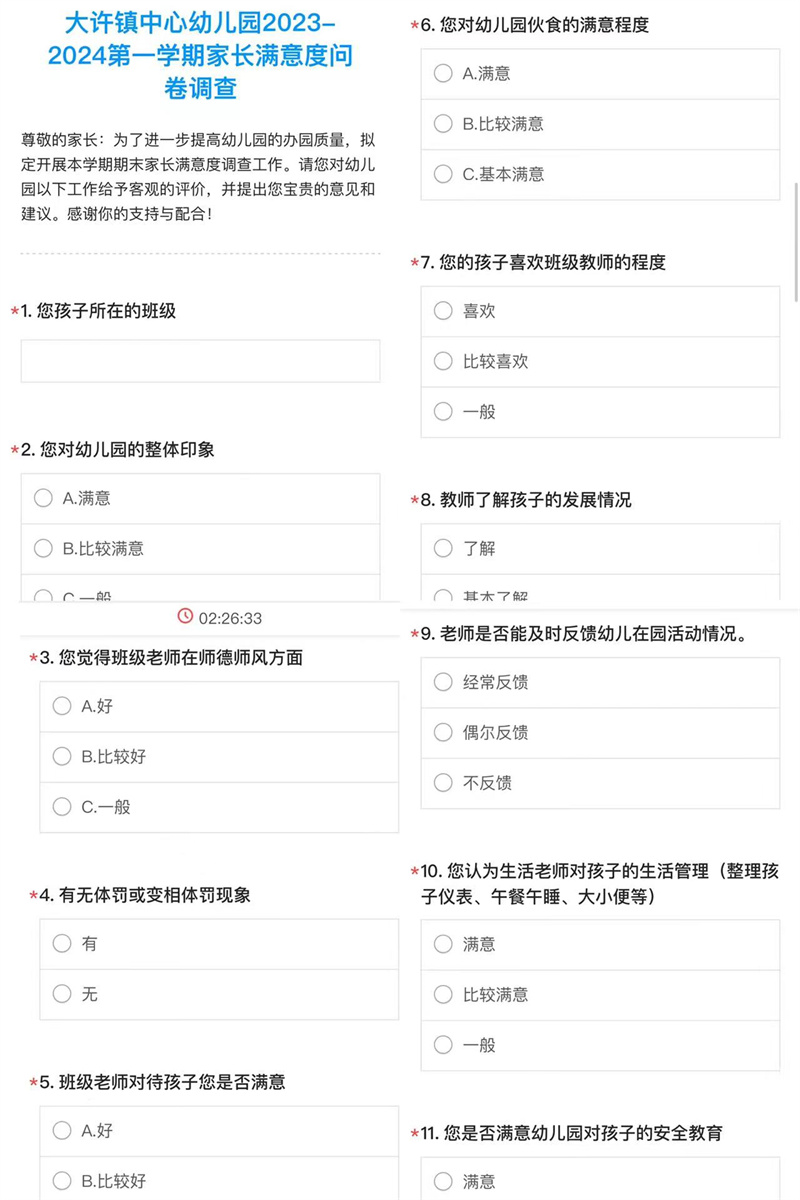Select A.满意 for question 2 overall impression
This screenshot has width=800, height=1200.
tap(43, 498)
